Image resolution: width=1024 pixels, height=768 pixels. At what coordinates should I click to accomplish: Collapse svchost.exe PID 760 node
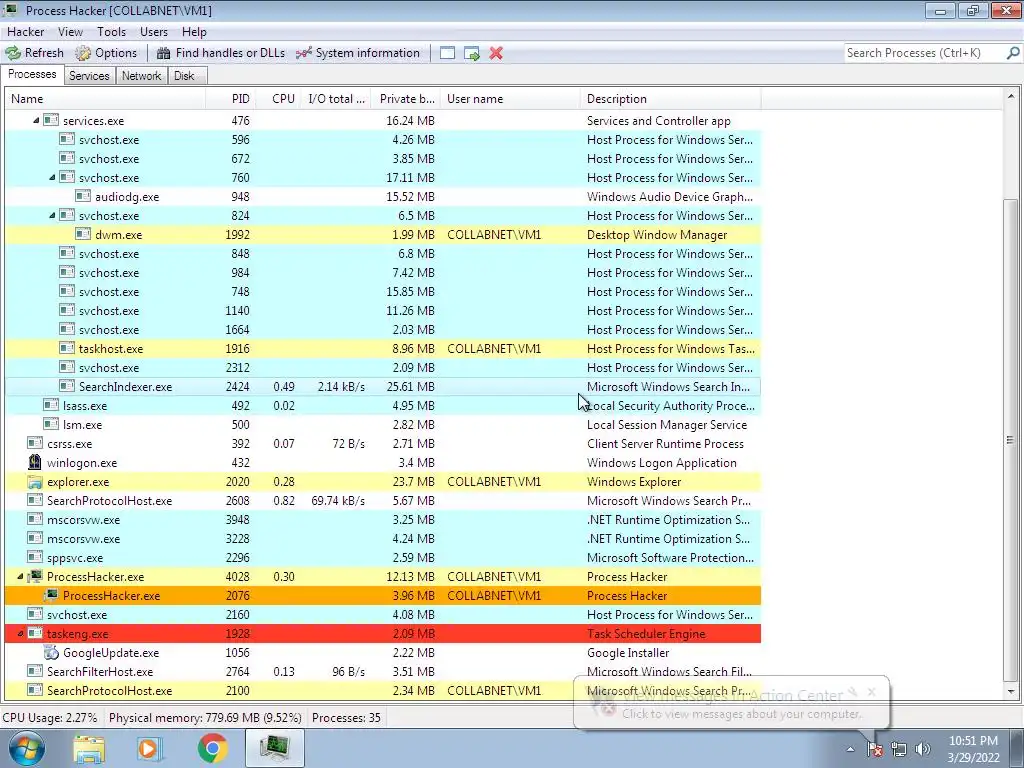pos(52,178)
